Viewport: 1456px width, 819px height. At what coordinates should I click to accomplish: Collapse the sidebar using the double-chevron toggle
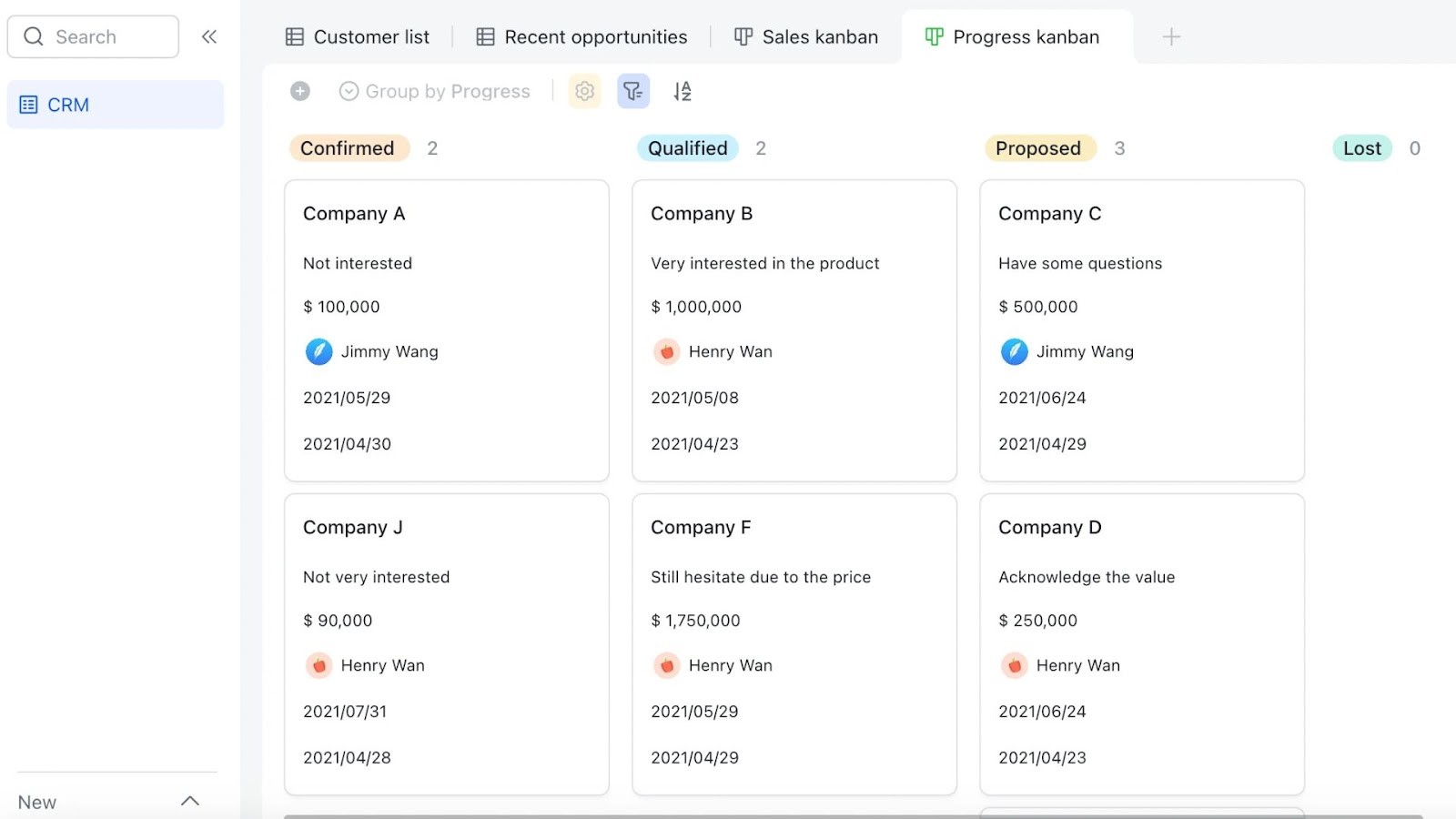[x=209, y=36]
